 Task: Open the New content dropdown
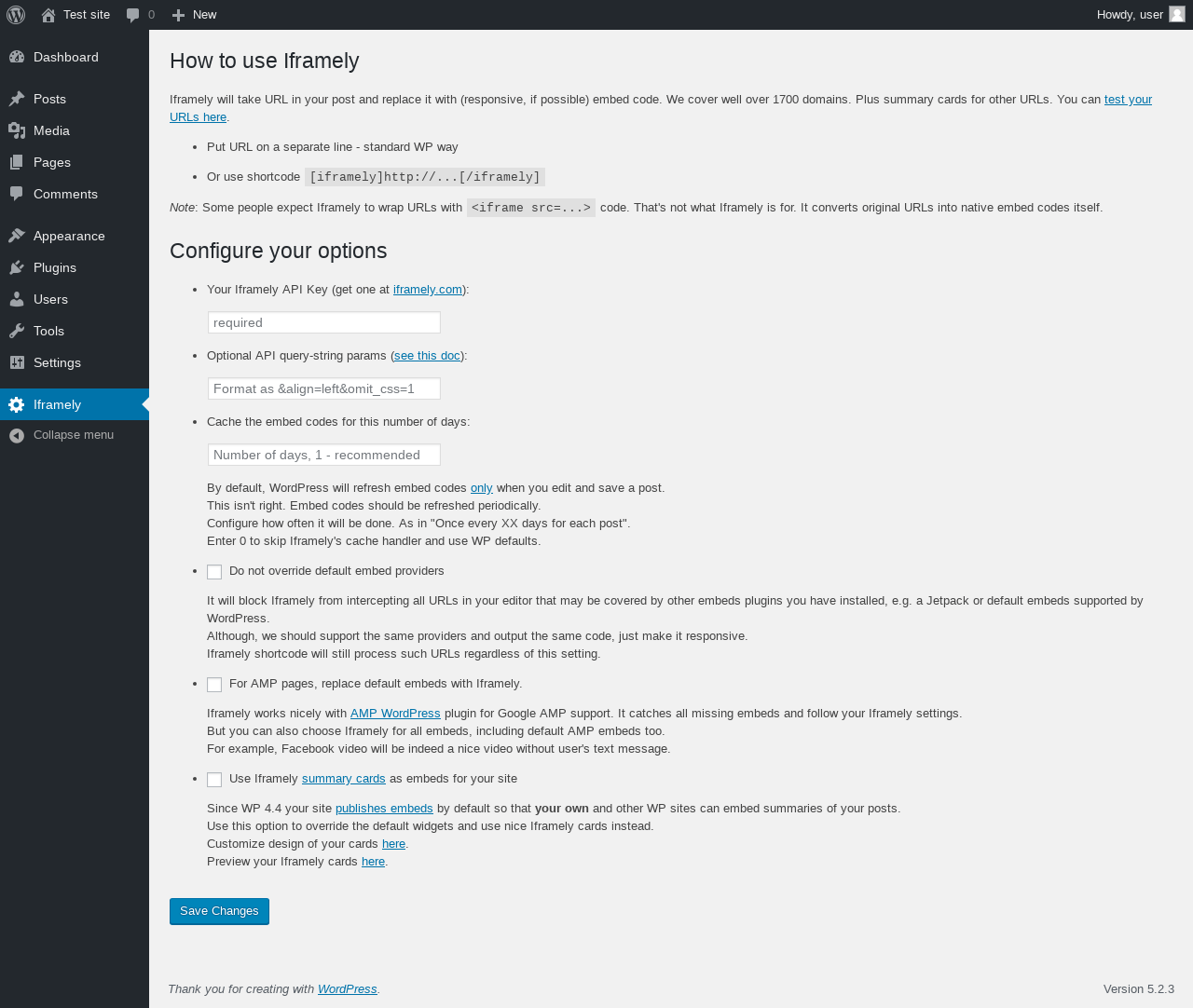click(194, 15)
